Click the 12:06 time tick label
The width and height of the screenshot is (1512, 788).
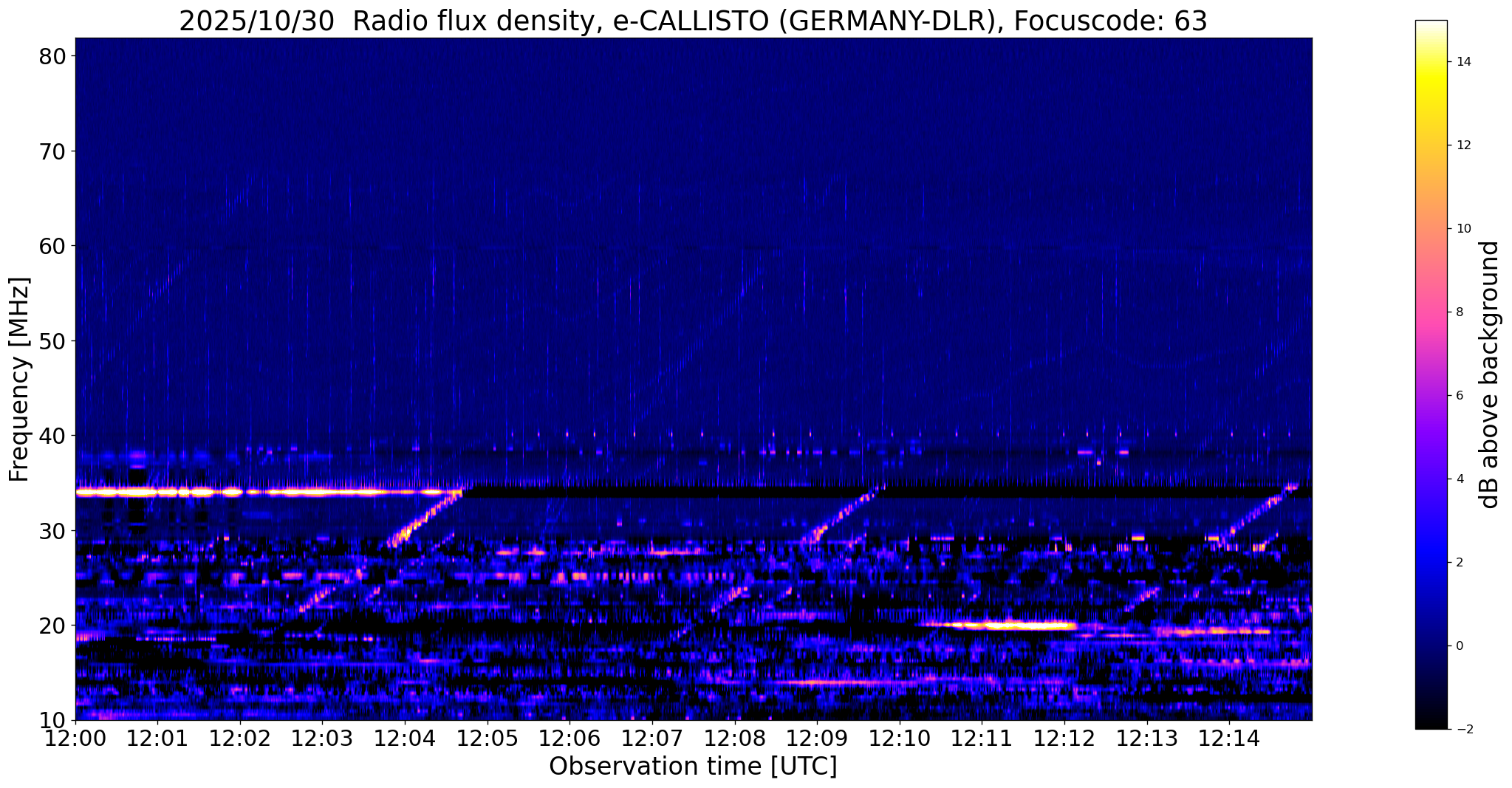(569, 739)
